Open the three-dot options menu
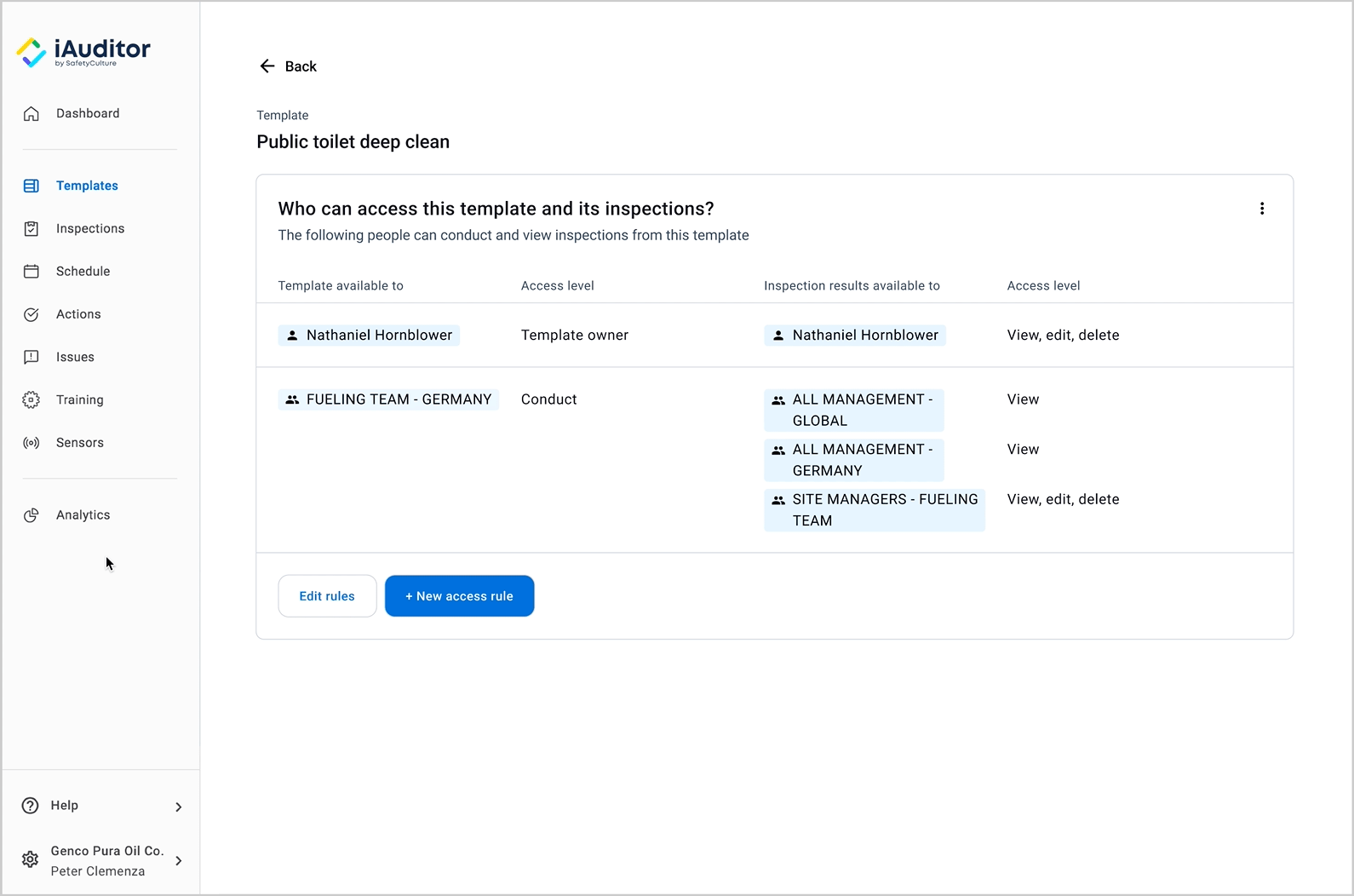Screen dimensions: 1354x896 tap(1261, 209)
